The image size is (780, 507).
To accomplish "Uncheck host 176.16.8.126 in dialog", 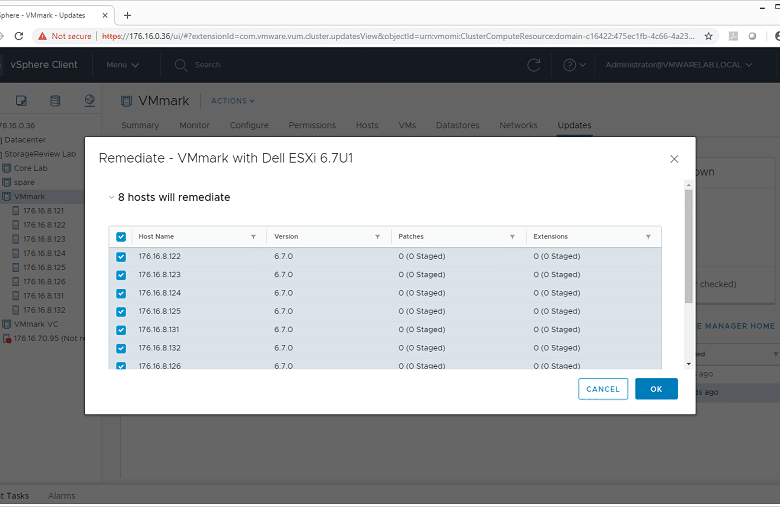I will (121, 366).
